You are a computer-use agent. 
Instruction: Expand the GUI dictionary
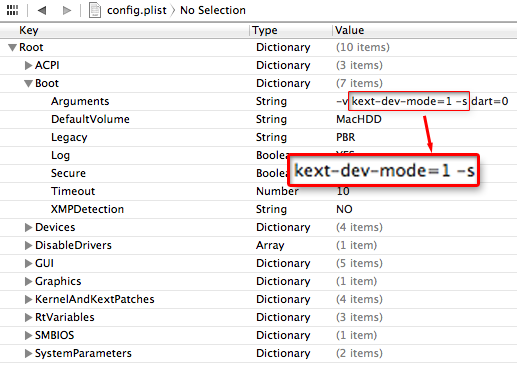pos(28,263)
